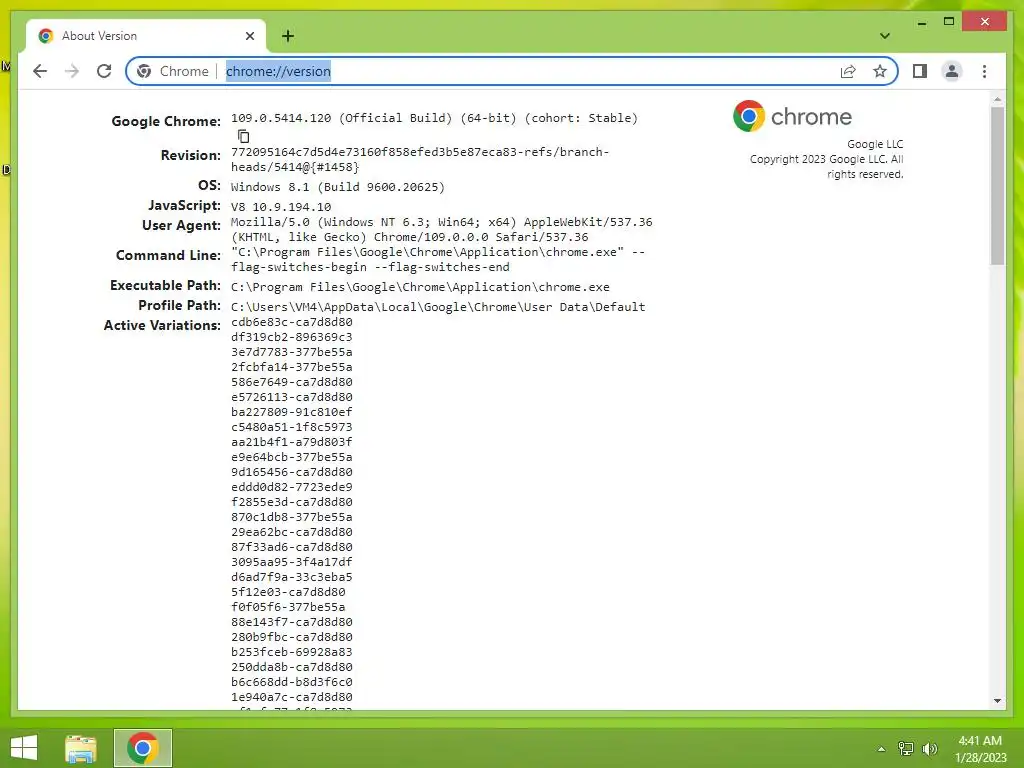1024x768 pixels.
Task: Click the 'Command Line:' label
Action: (x=168, y=255)
